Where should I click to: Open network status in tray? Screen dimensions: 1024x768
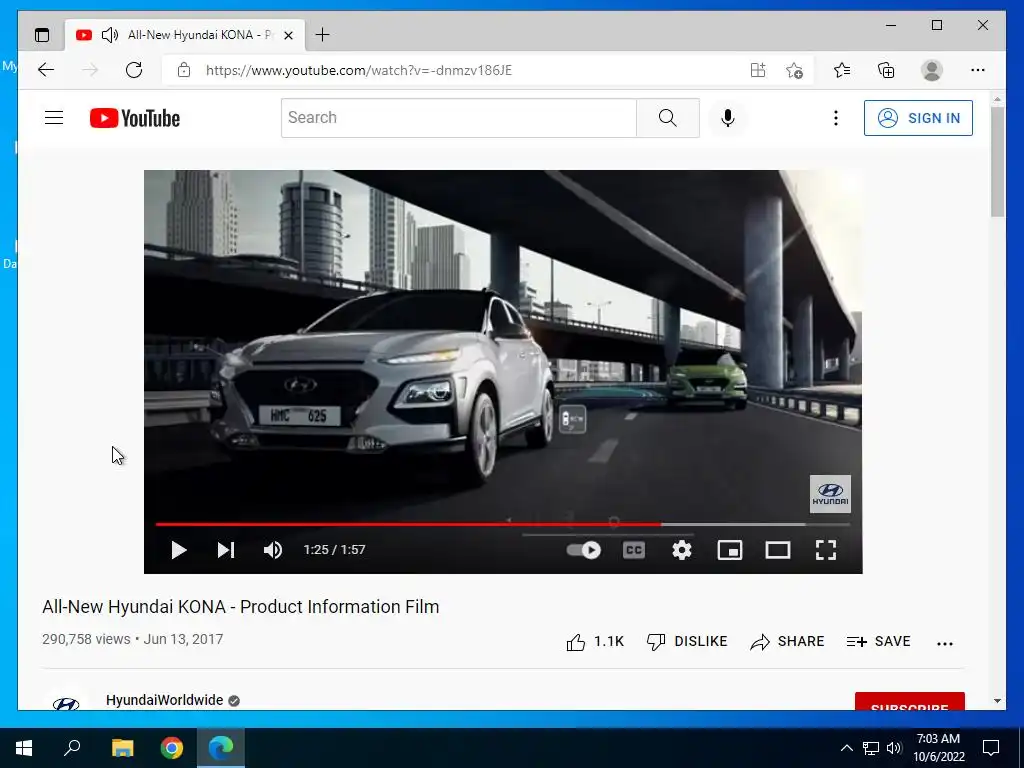[x=871, y=748]
